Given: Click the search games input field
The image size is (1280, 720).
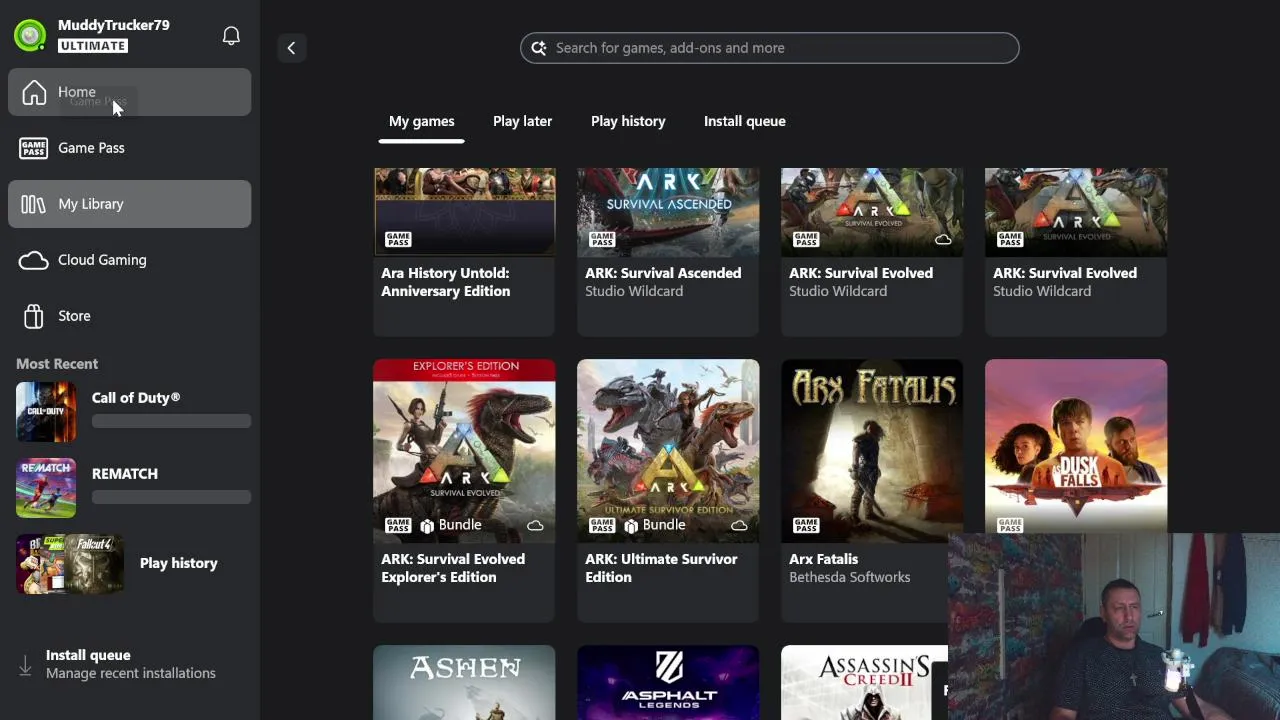Looking at the screenshot, I should point(770,48).
